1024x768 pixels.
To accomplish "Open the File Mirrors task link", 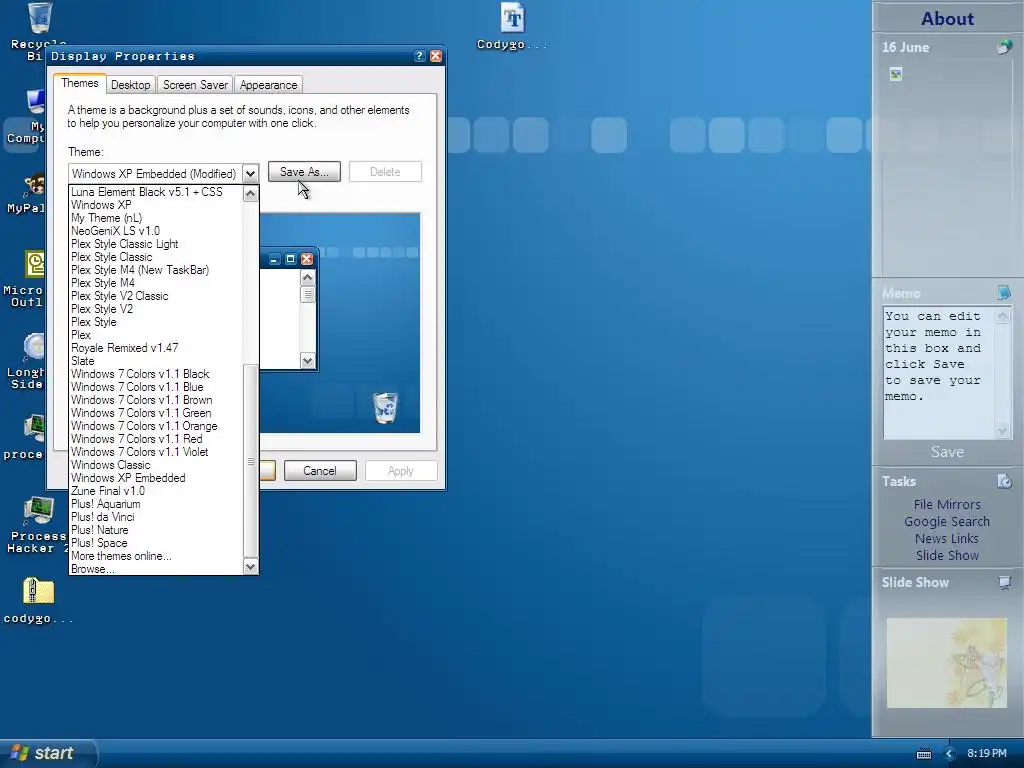I will tap(947, 505).
